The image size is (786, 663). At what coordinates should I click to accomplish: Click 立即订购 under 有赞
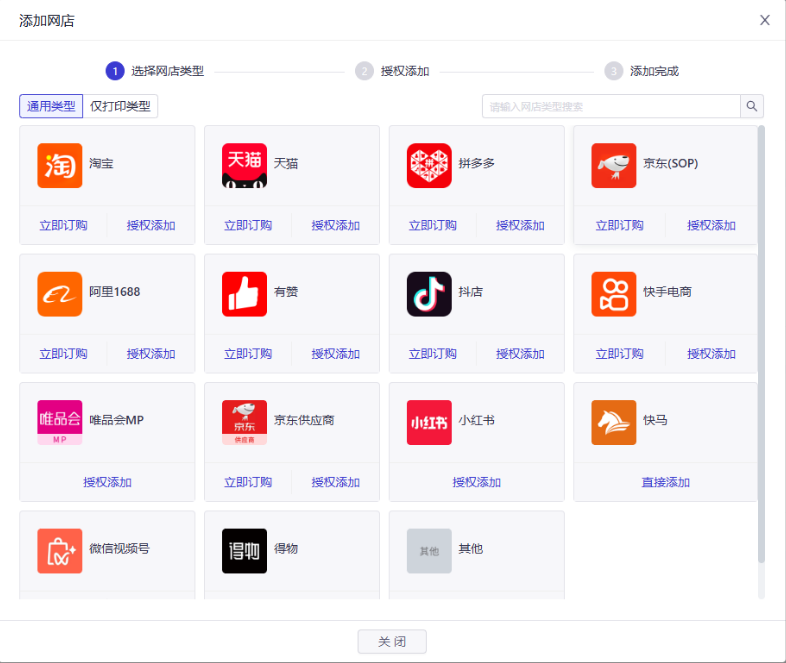(248, 354)
